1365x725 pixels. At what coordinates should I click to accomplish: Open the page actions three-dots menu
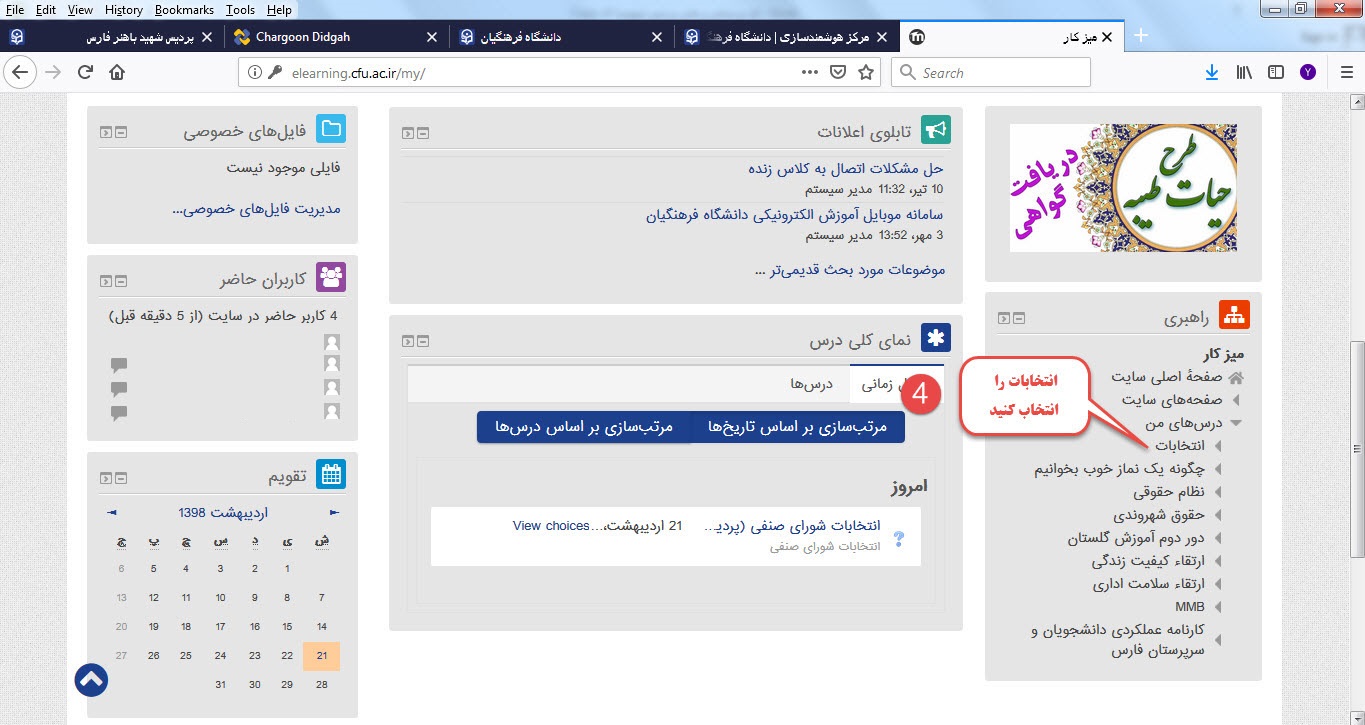(811, 72)
